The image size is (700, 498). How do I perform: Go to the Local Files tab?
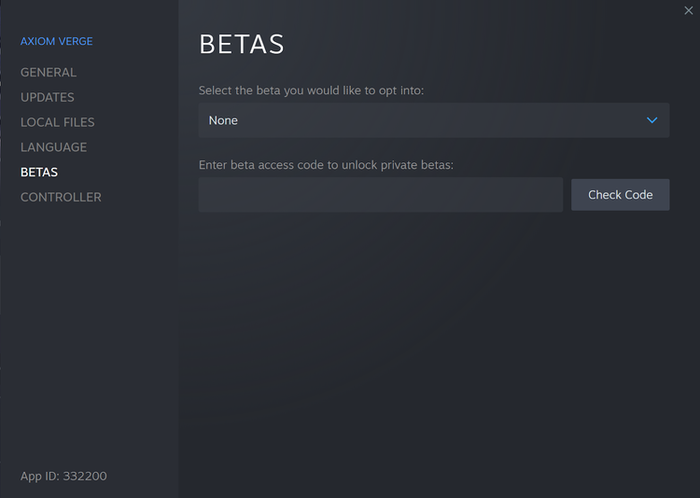(x=57, y=122)
